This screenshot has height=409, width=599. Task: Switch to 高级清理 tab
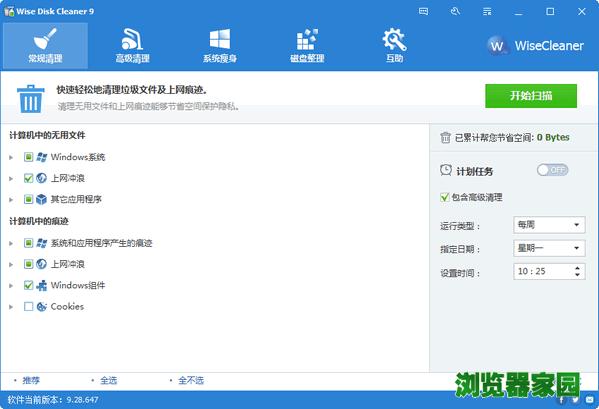133,46
